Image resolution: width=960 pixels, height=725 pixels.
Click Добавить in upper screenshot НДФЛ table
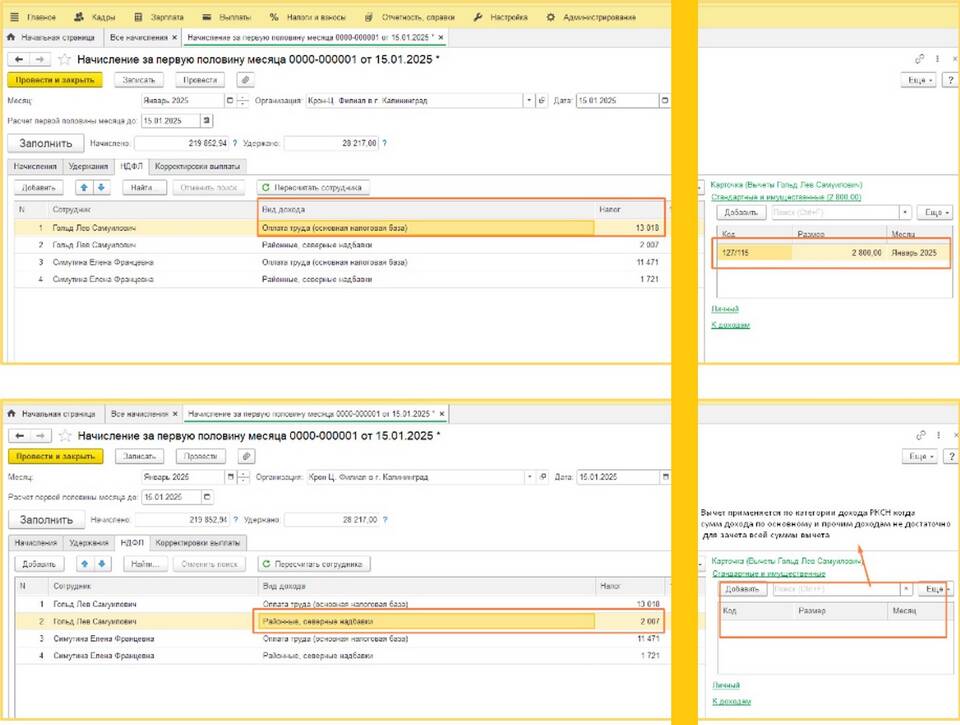coord(39,187)
